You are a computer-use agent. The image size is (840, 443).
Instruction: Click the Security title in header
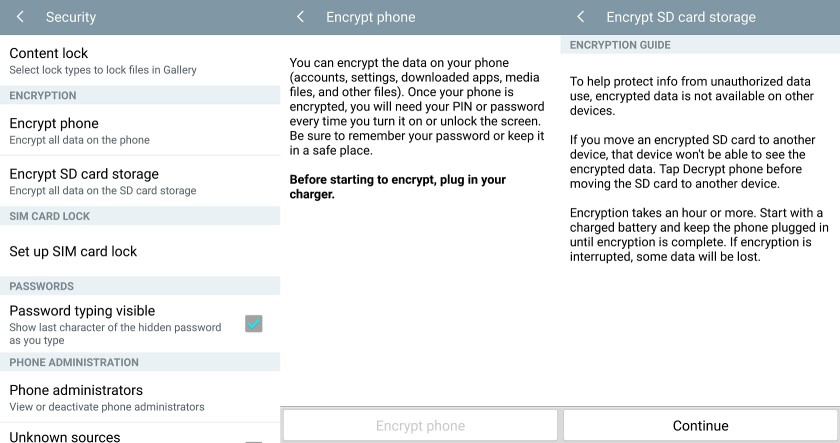(71, 17)
